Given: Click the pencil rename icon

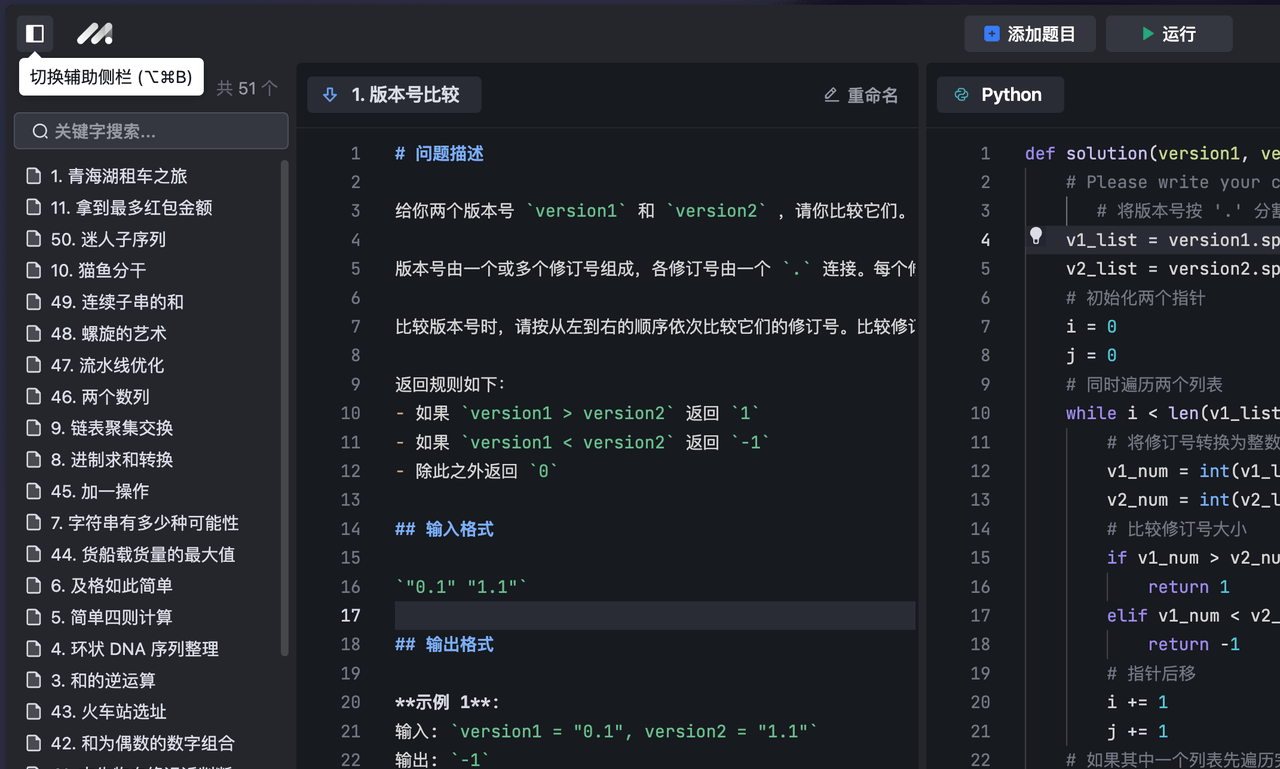Looking at the screenshot, I should [831, 95].
